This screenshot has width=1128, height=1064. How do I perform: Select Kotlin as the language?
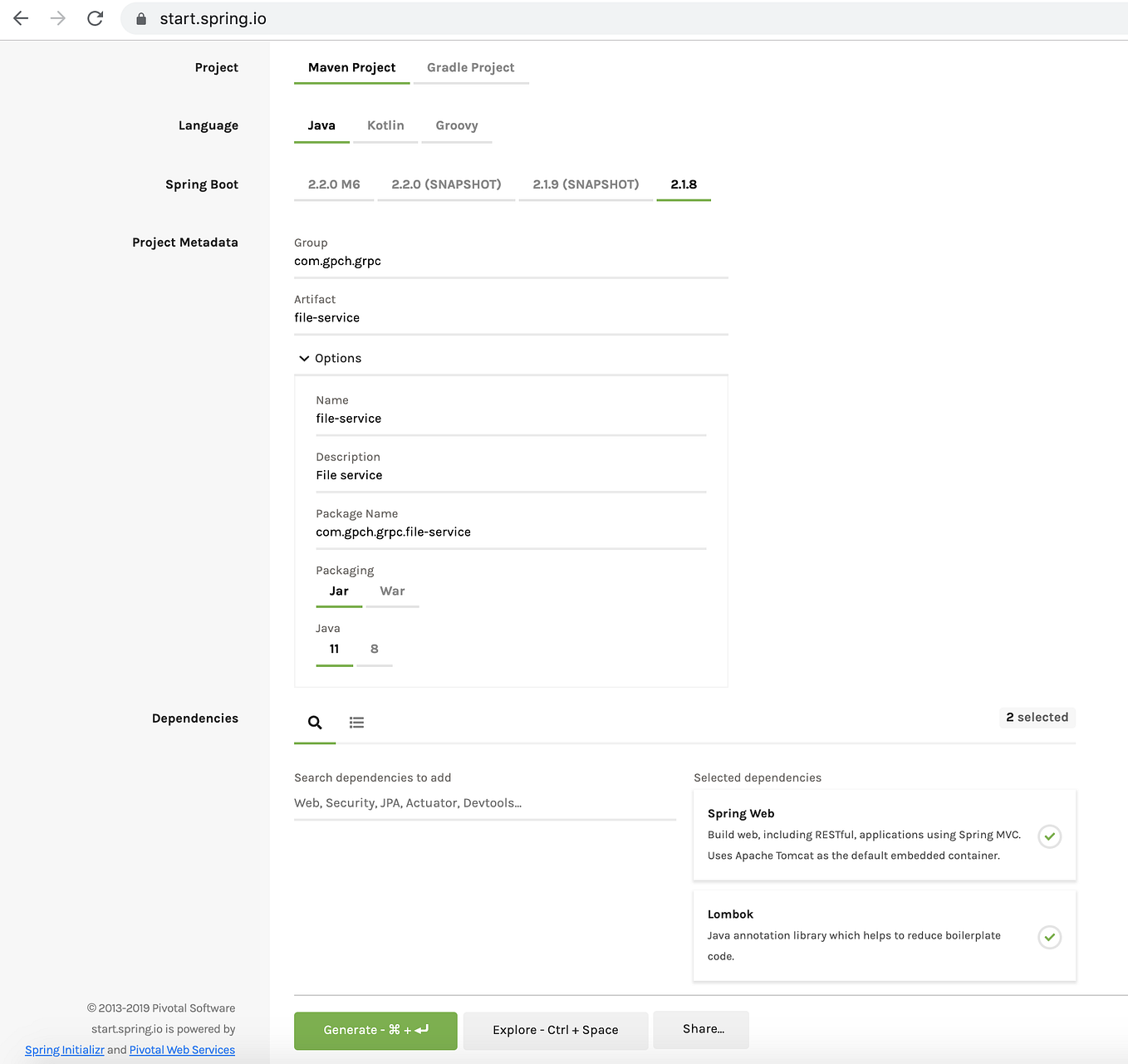tap(385, 125)
